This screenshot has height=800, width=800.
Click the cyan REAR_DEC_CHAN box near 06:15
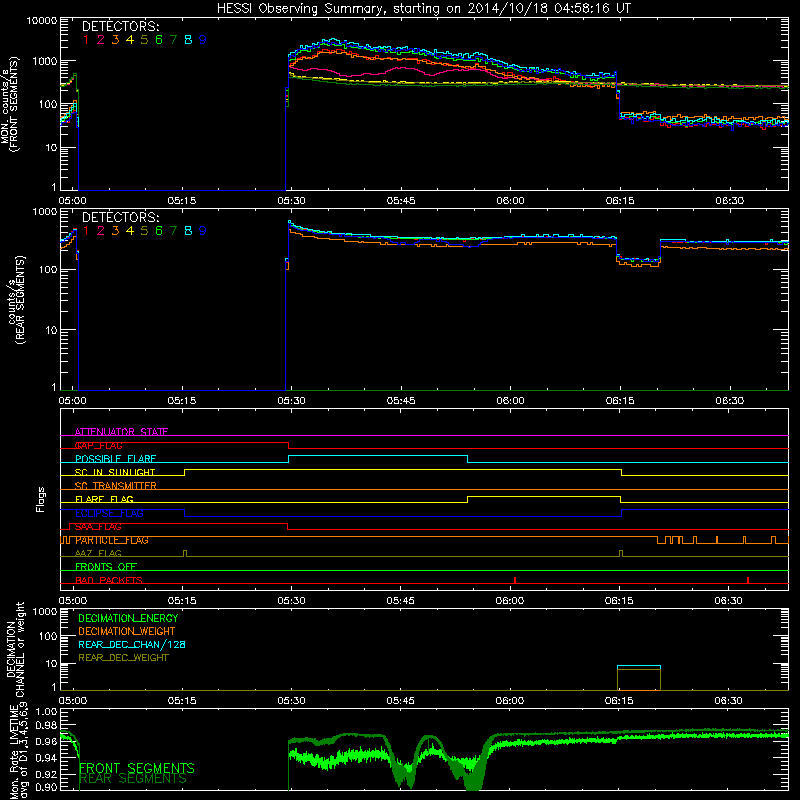pyautogui.click(x=639, y=667)
